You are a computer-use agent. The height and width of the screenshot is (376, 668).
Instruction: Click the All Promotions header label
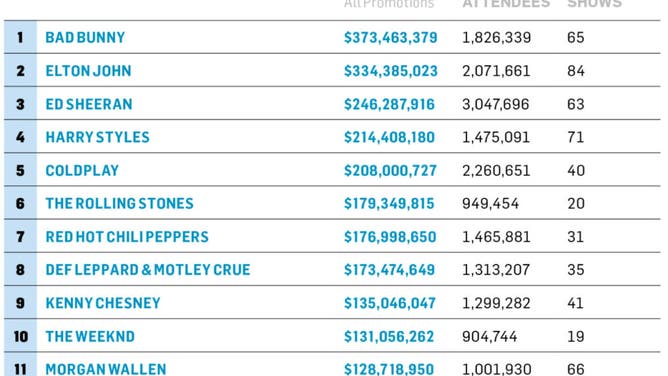[x=389, y=4]
